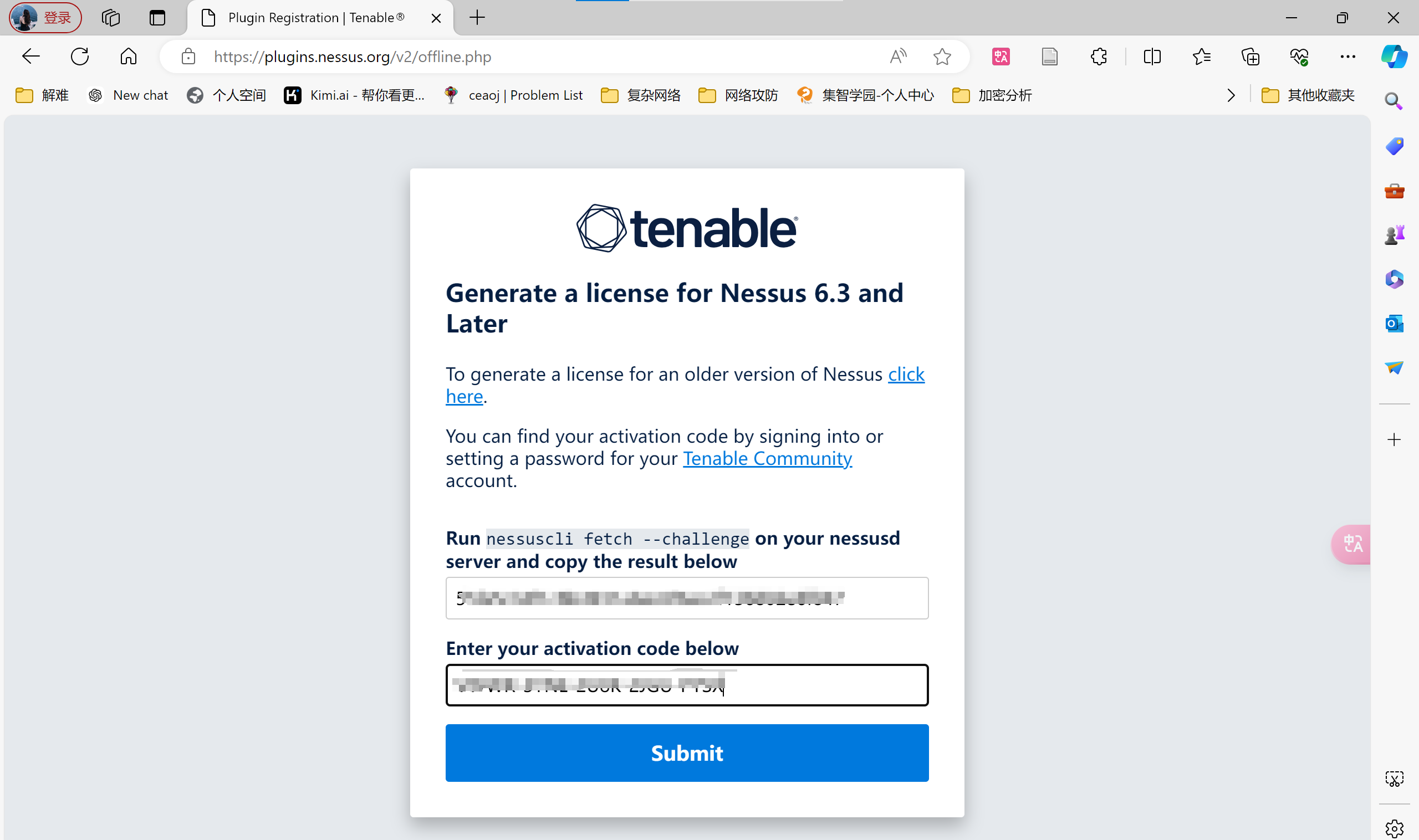The image size is (1419, 840).
Task: Open the 其他收藏夹 bookmarks folder
Action: 1308,95
